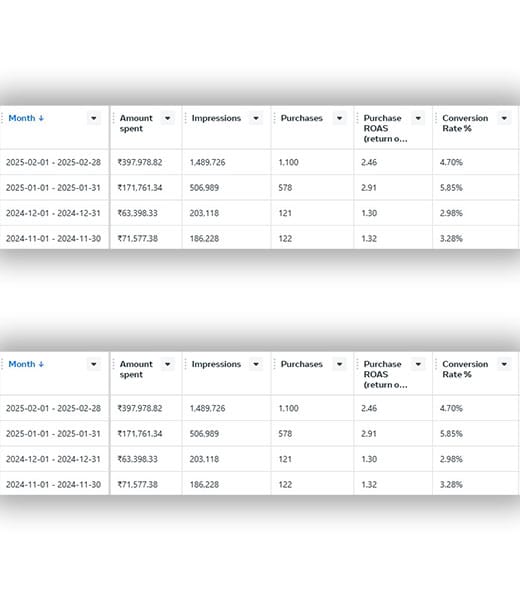Open Purchase ROAS dropdown arrow in lower table
Image resolution: width=520 pixels, height=600 pixels.
click(x=418, y=364)
